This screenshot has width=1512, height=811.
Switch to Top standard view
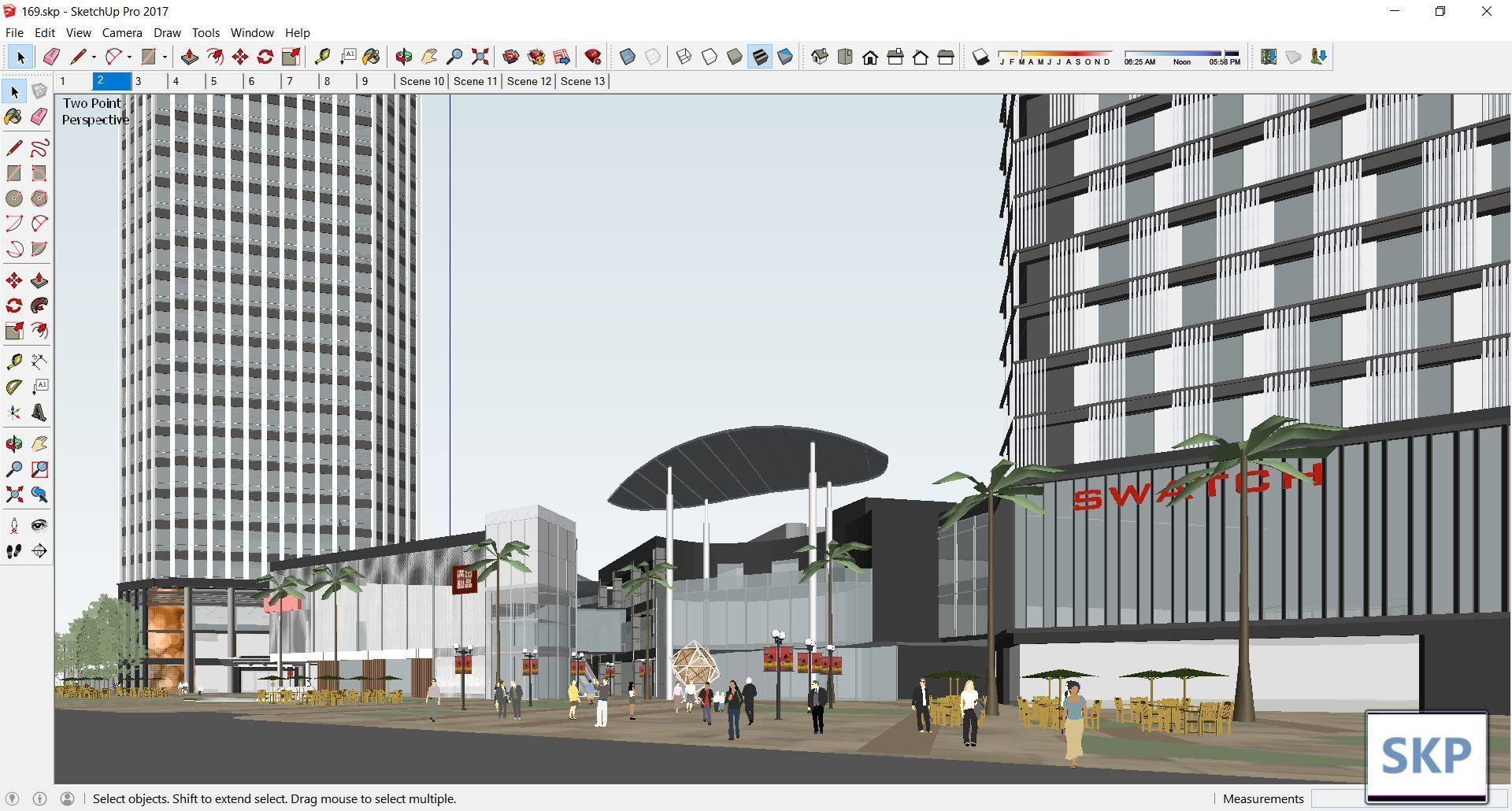[845, 57]
